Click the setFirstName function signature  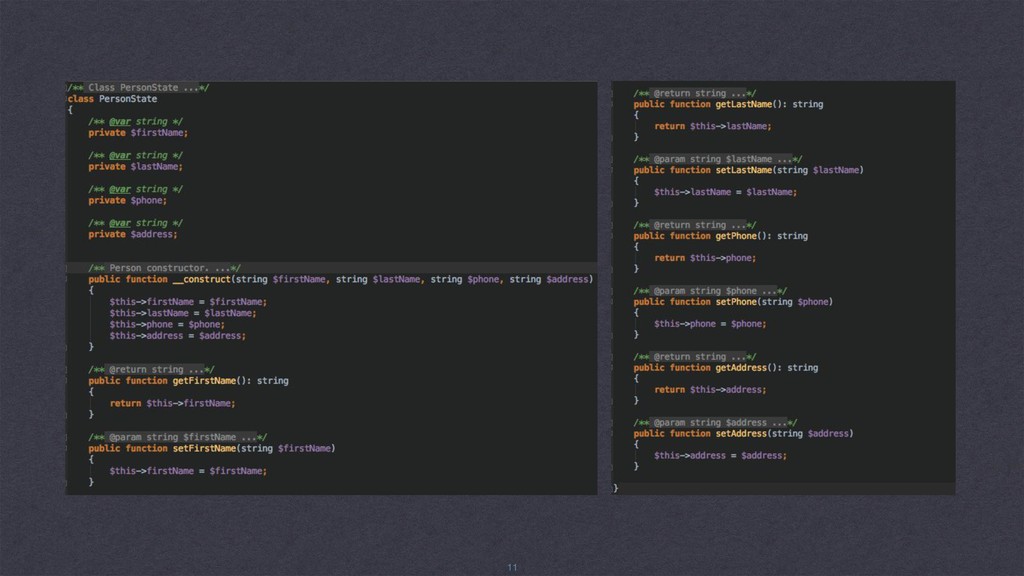(212, 448)
